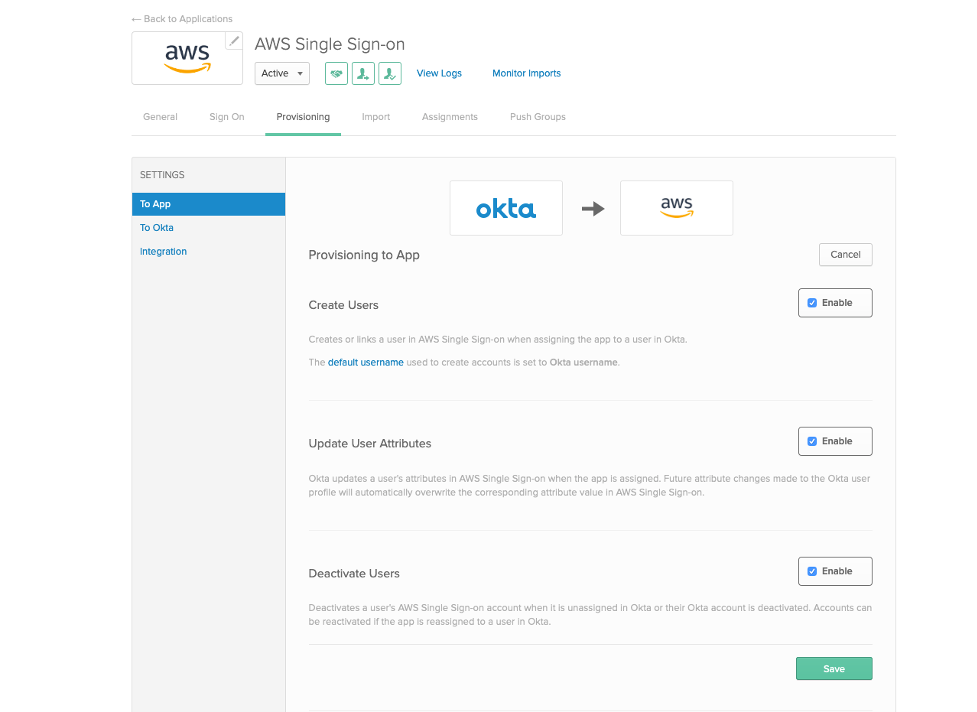Screen dimensions: 977x712
Task: Click the SETTINGS sidebar header
Action: [162, 175]
